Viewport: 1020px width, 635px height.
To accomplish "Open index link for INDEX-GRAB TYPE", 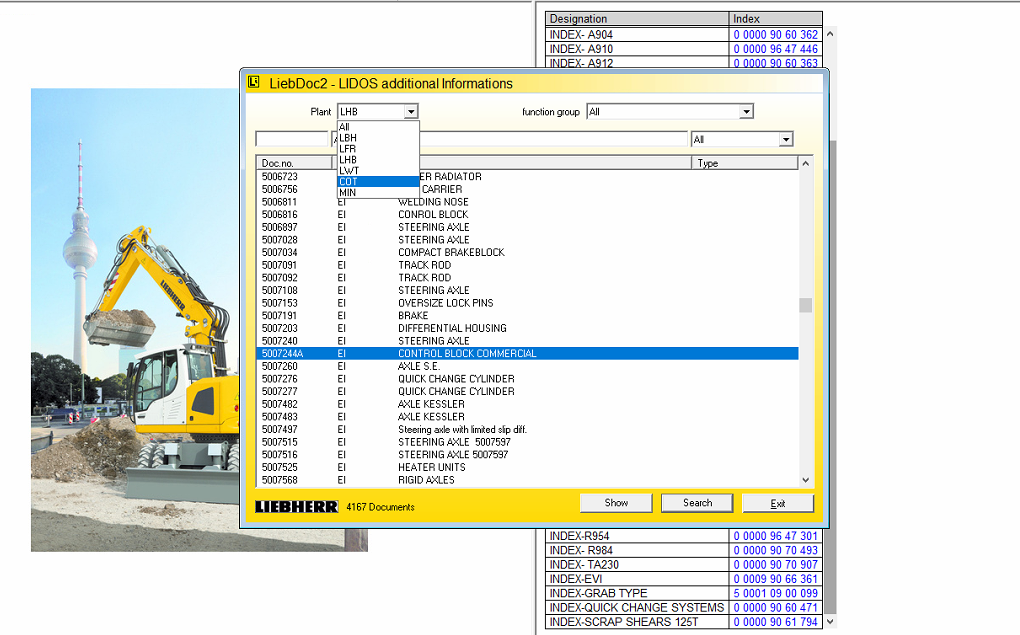I will click(x=775, y=593).
